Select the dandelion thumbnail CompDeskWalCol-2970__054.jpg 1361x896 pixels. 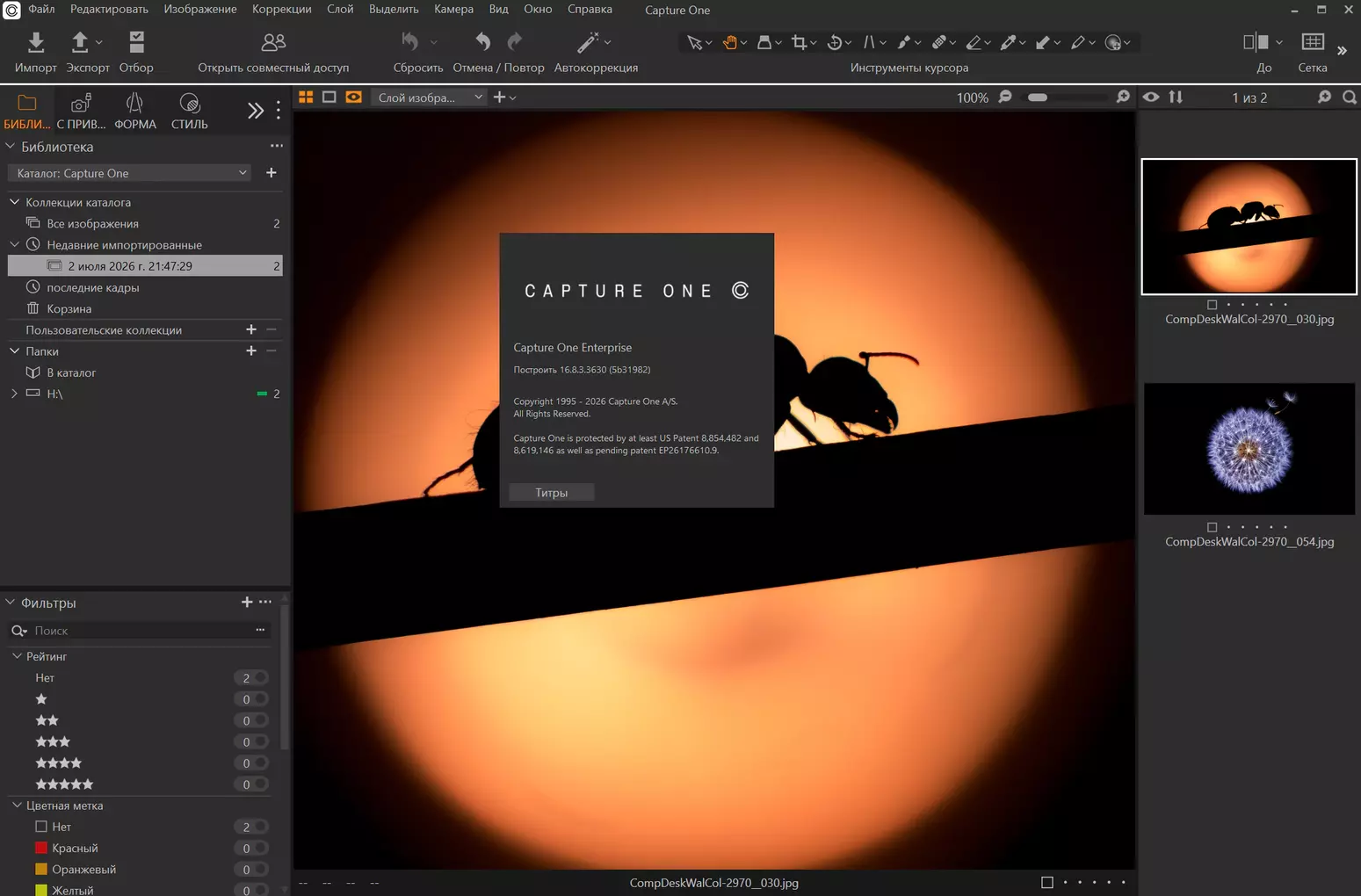click(x=1249, y=449)
